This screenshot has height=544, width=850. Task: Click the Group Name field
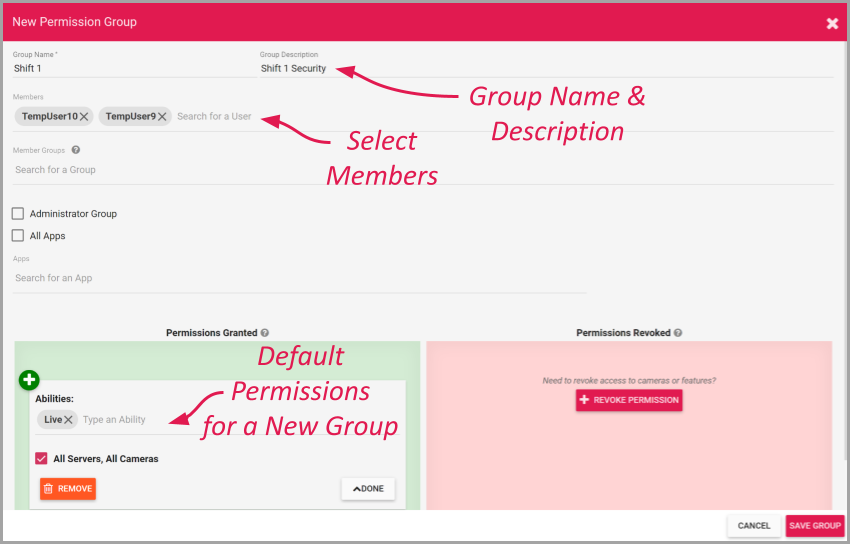[134, 68]
